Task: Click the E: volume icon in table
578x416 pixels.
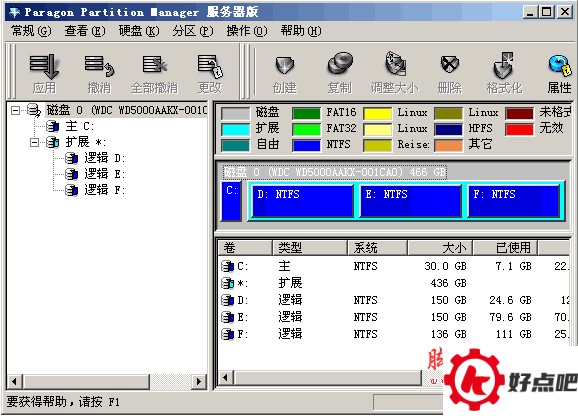Action: [x=227, y=317]
